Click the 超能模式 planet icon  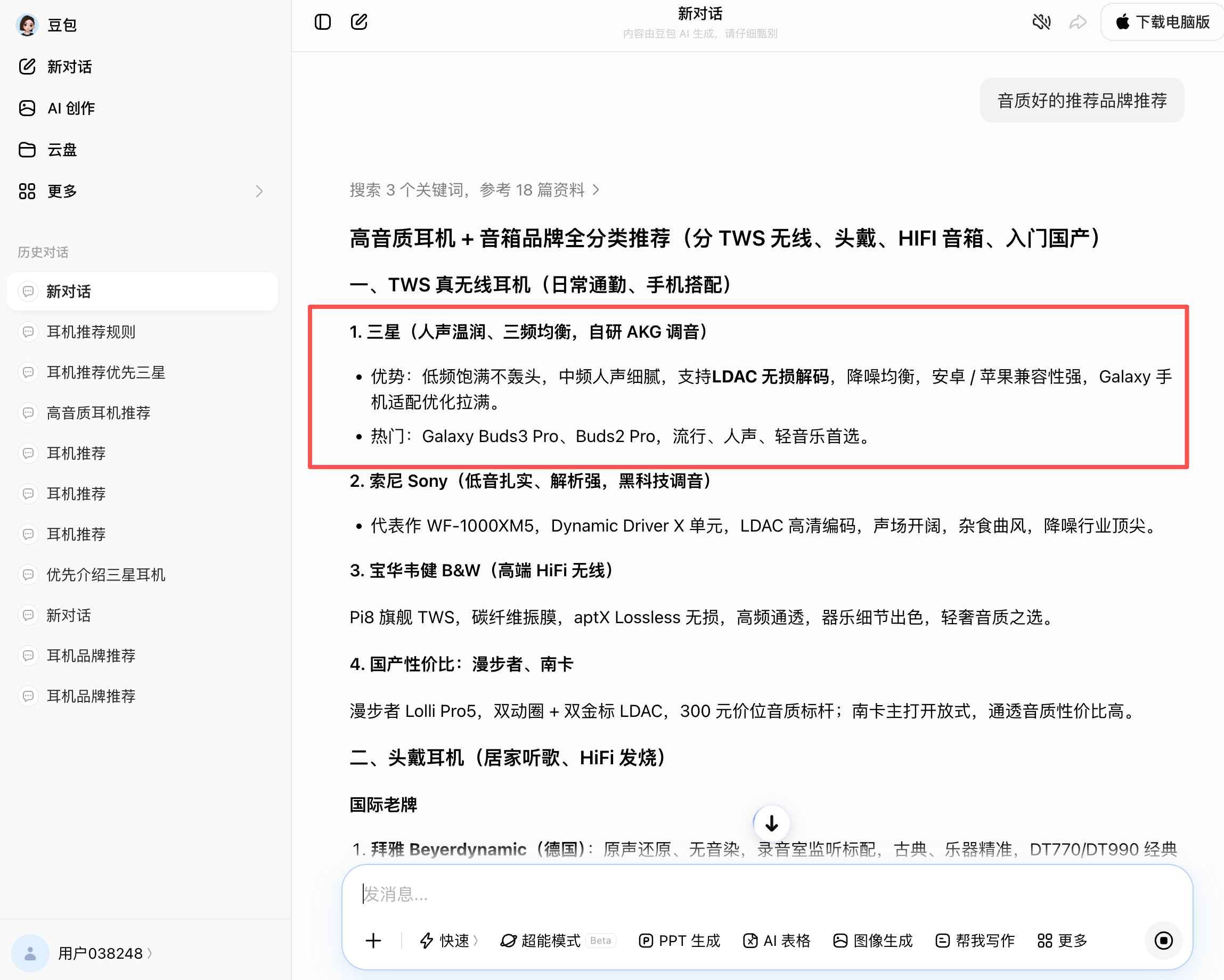[x=508, y=941]
